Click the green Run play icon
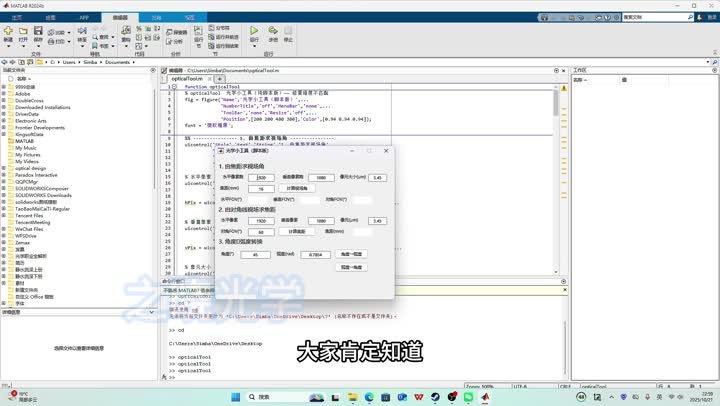Image resolution: width=720 pixels, height=406 pixels. point(254,30)
